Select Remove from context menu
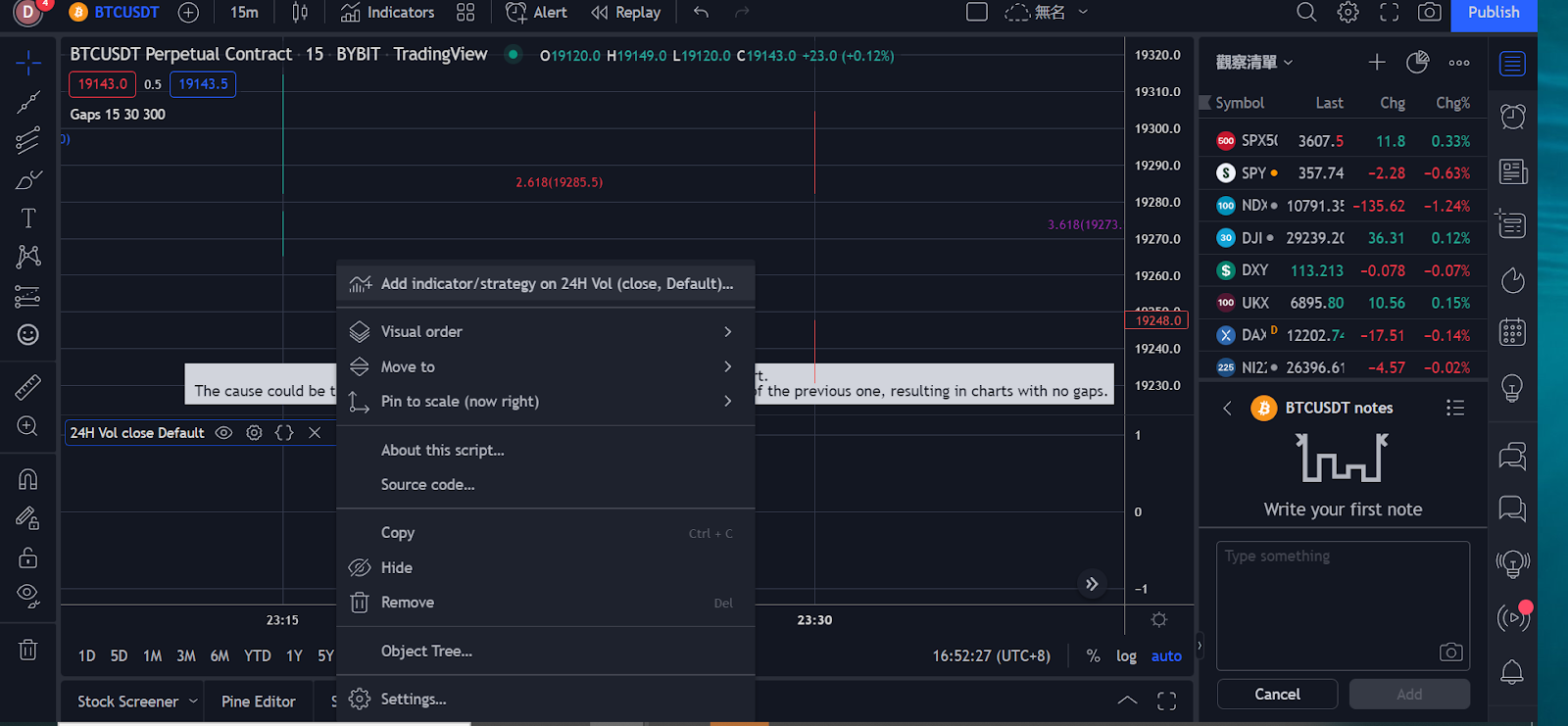The image size is (1568, 726). [x=408, y=603]
